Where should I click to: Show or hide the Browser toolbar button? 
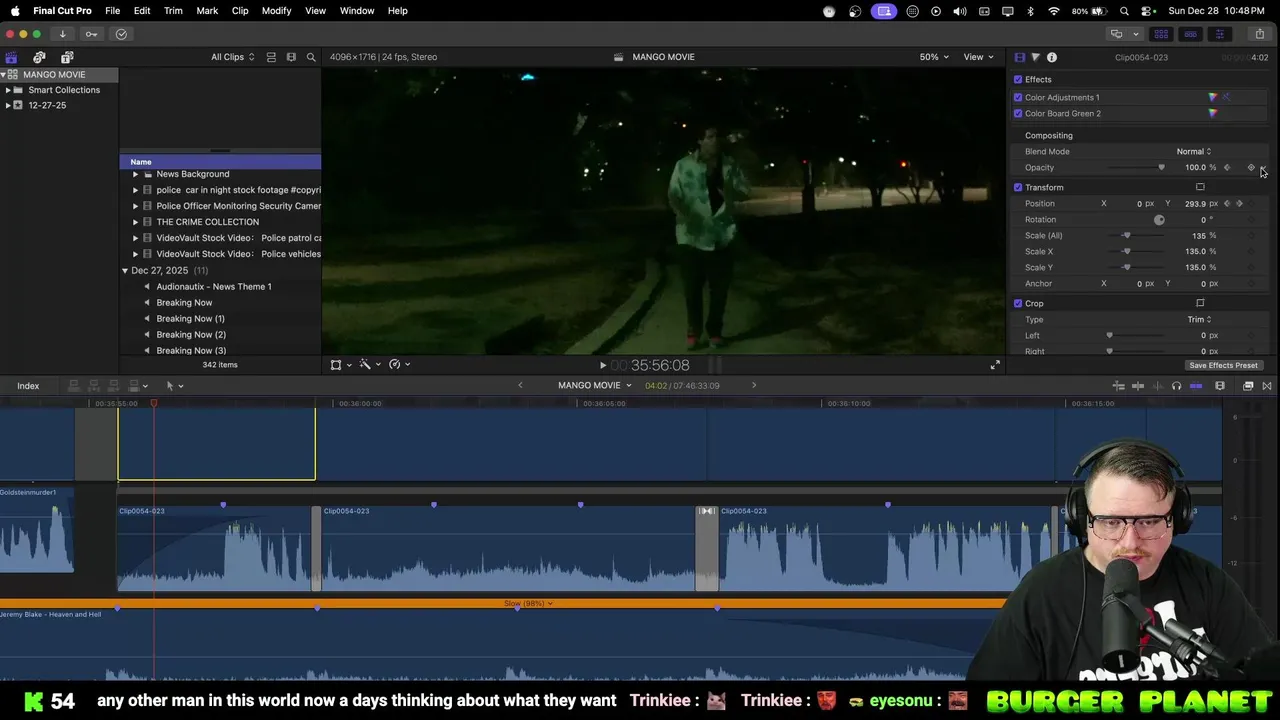click(1161, 34)
